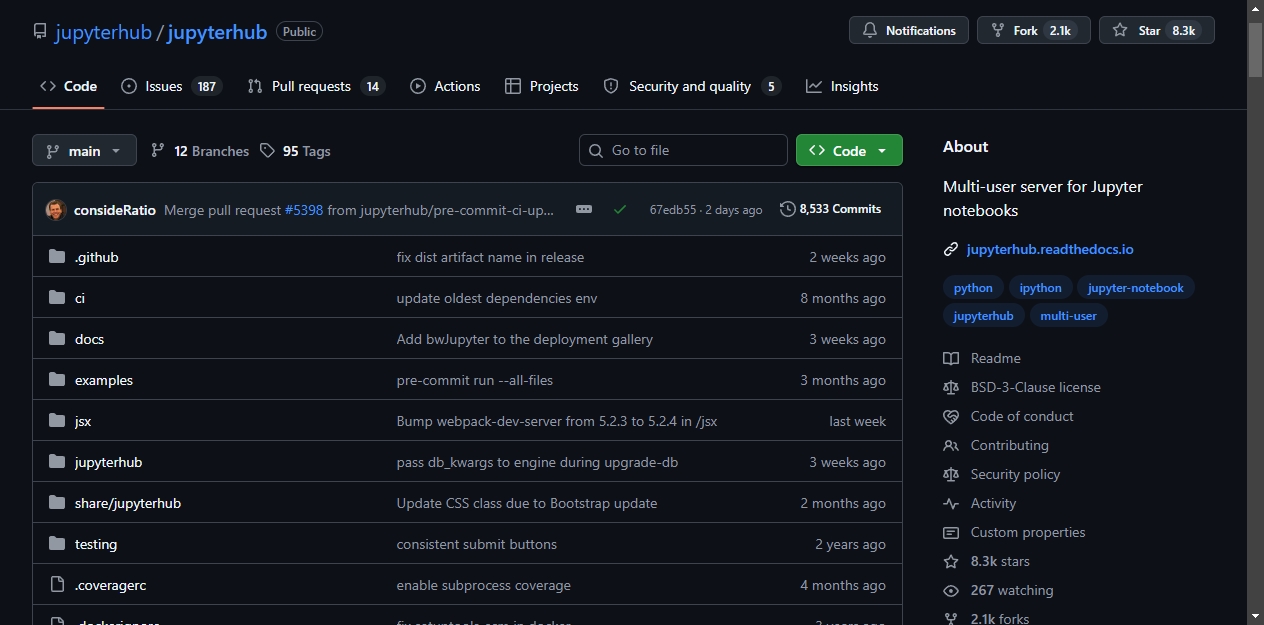Open the jupyterhub repository name link
Viewport: 1264px width, 625px height.
pyautogui.click(x=217, y=32)
